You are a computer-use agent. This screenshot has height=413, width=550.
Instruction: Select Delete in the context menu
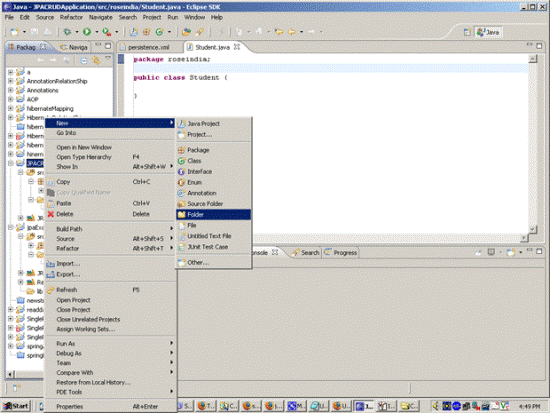click(110, 214)
